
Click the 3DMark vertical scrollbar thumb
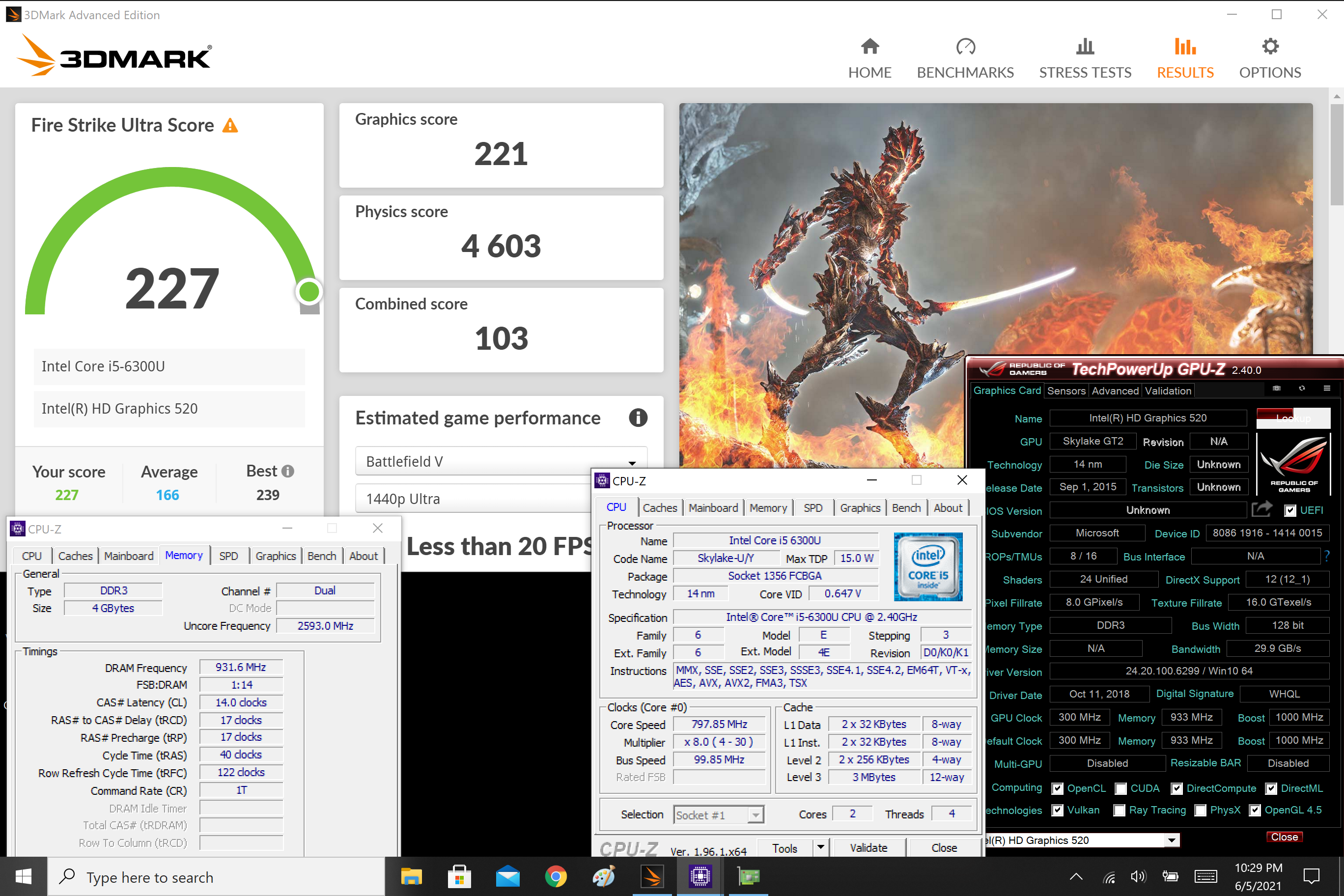point(1337,154)
